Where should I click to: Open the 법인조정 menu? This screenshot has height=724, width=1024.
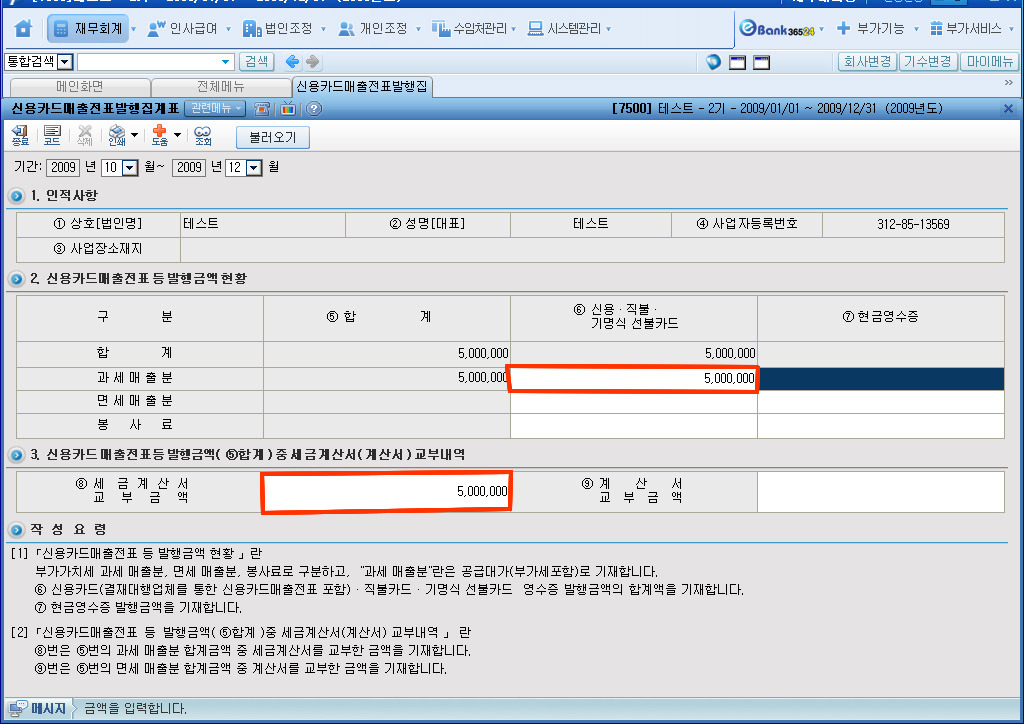coord(278,29)
